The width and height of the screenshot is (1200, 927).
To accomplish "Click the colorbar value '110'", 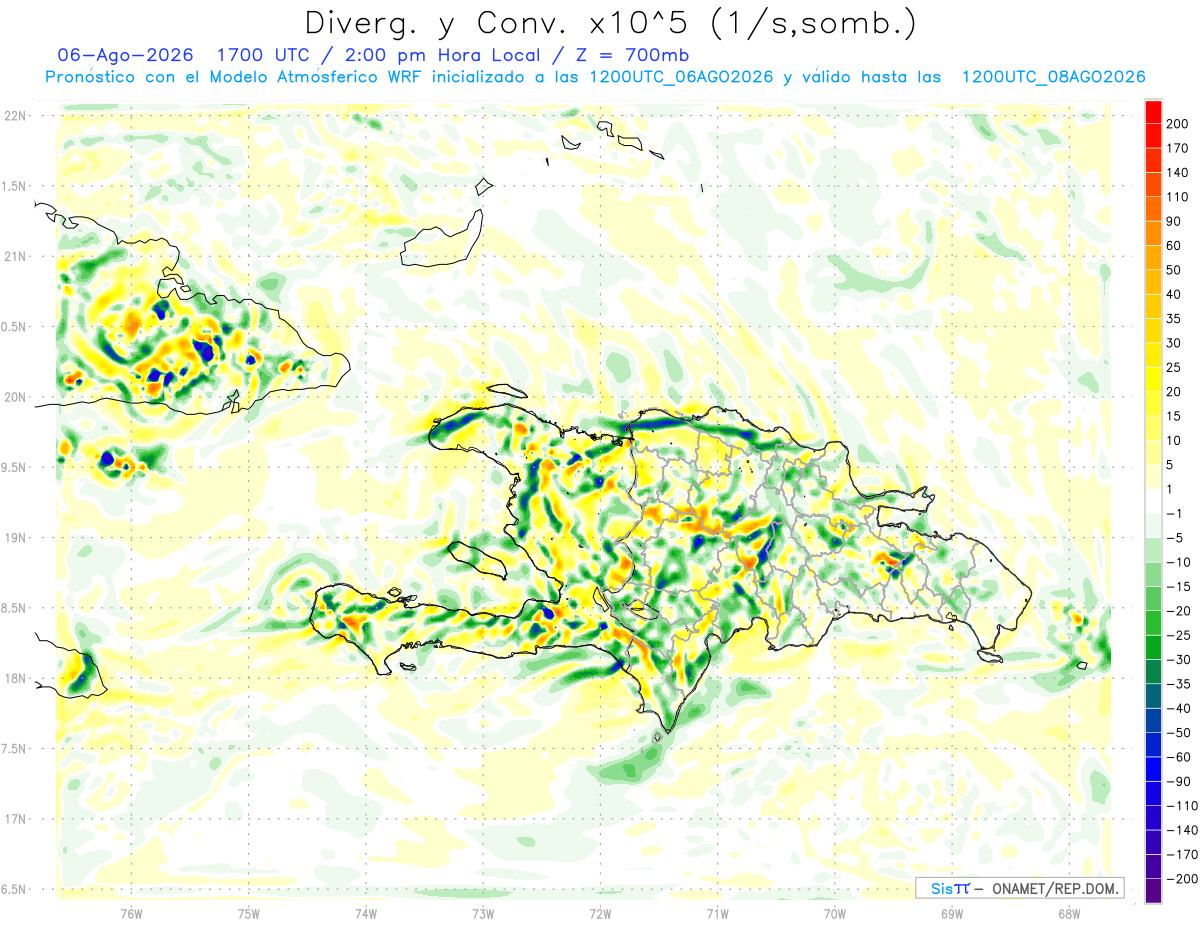I will [1177, 196].
